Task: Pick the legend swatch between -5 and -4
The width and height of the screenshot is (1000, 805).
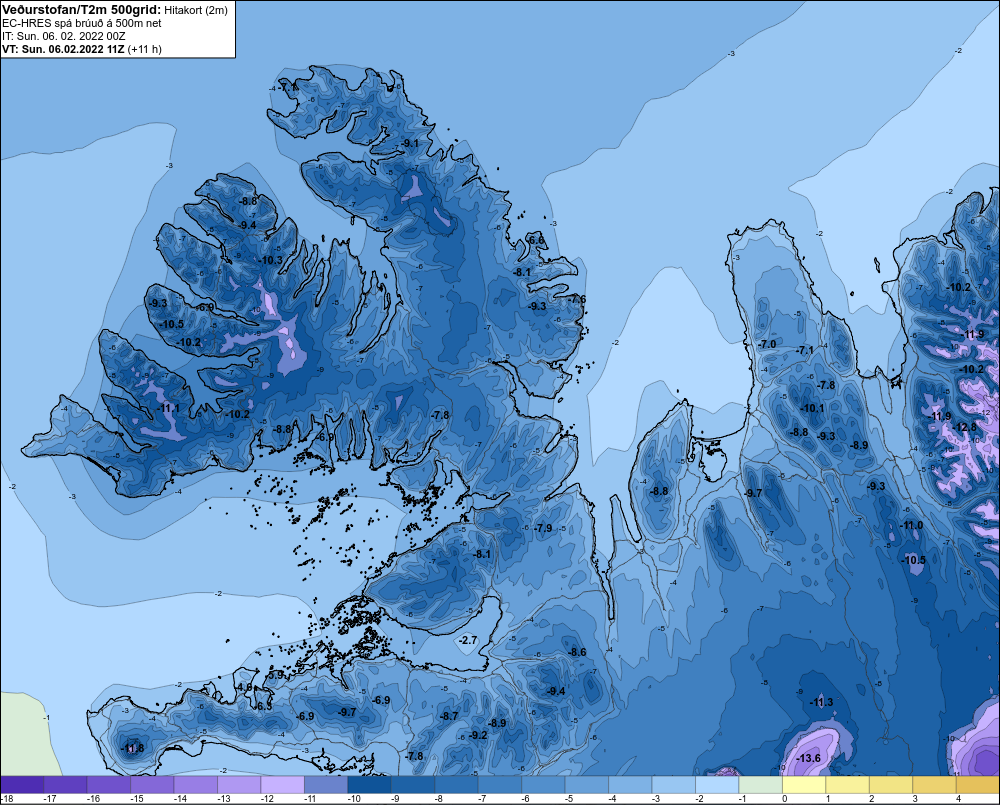Action: point(587,784)
